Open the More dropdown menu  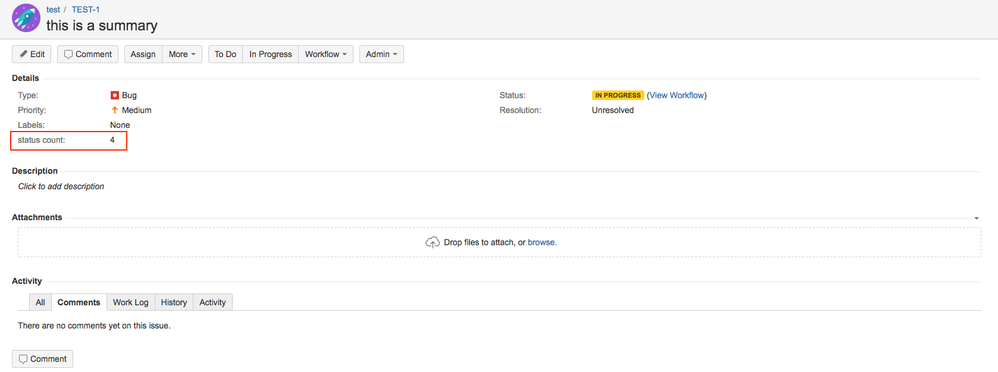(x=182, y=54)
